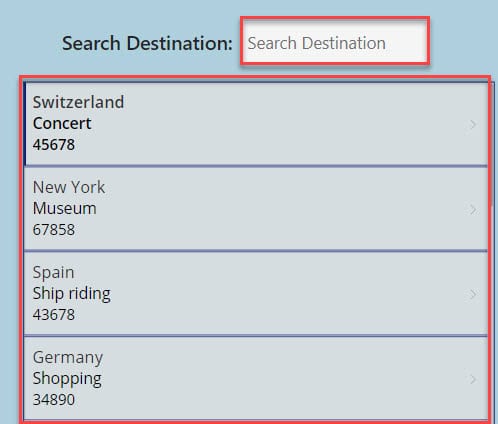498x424 pixels.
Task: Select the Switzerland destination title
Action: point(78,102)
